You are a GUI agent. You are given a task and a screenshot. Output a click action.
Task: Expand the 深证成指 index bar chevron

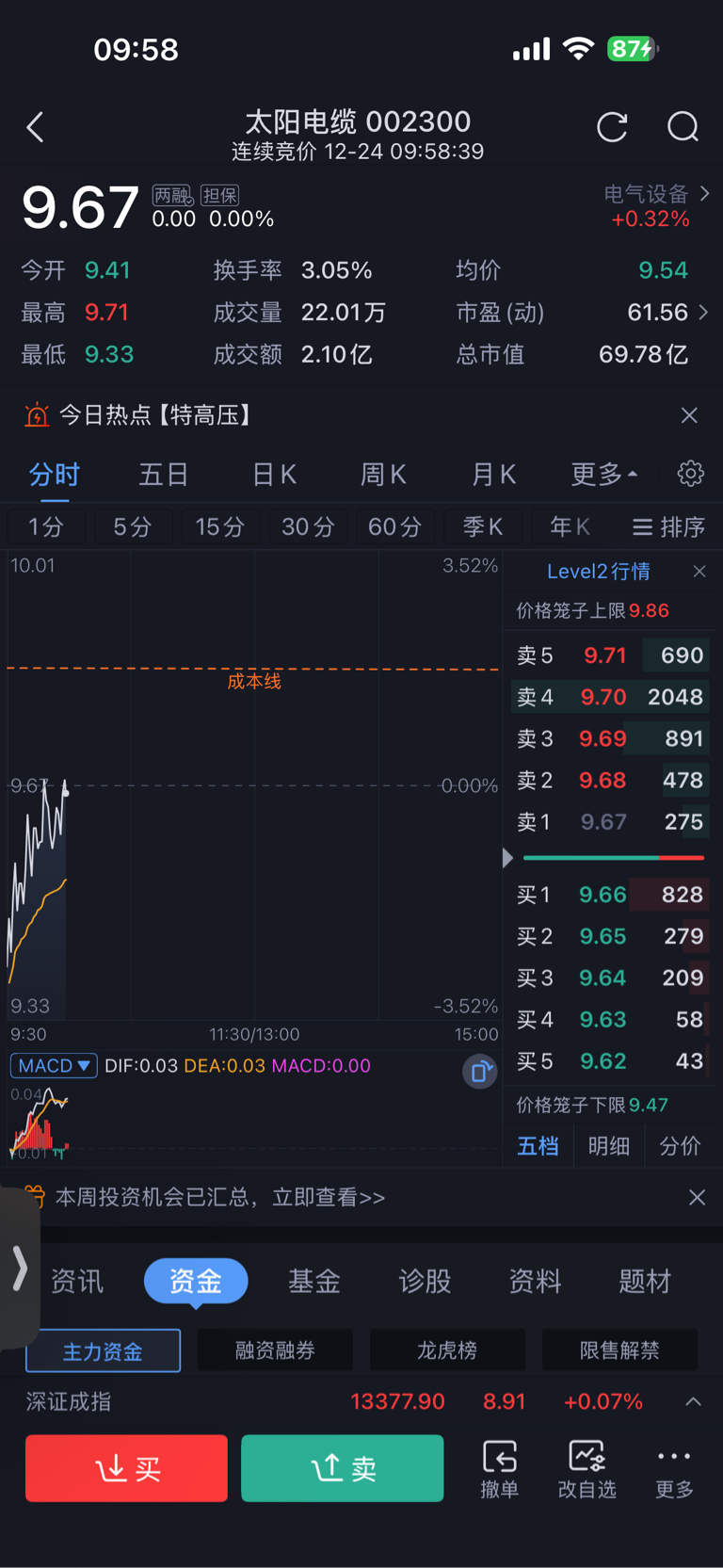click(693, 1401)
